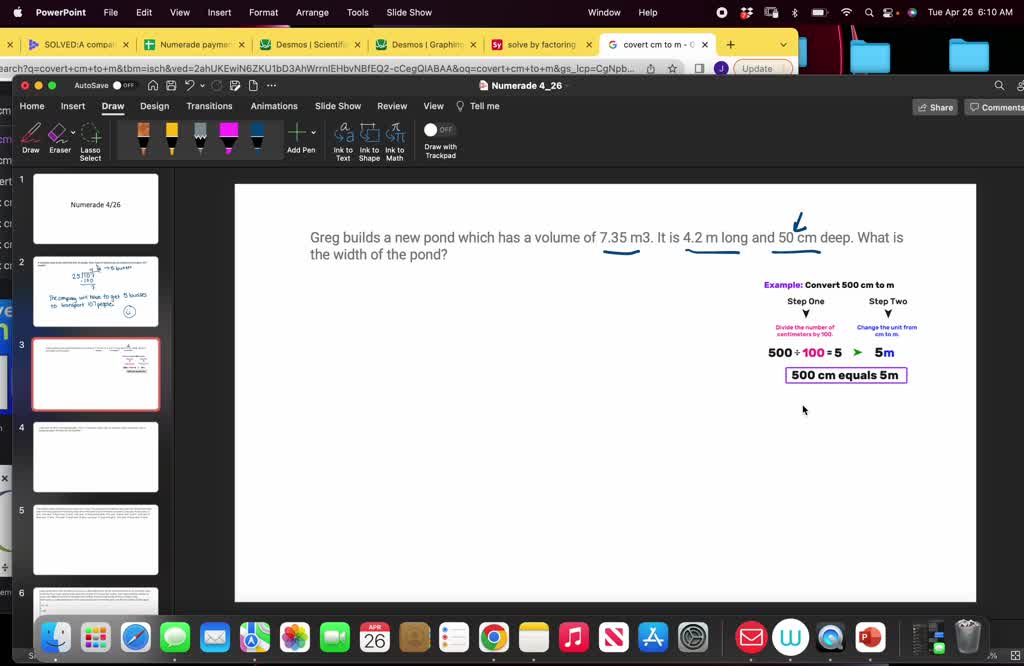The width and height of the screenshot is (1024, 666).
Task: Open the Eraser options dropdown arrow
Action: 73,133
